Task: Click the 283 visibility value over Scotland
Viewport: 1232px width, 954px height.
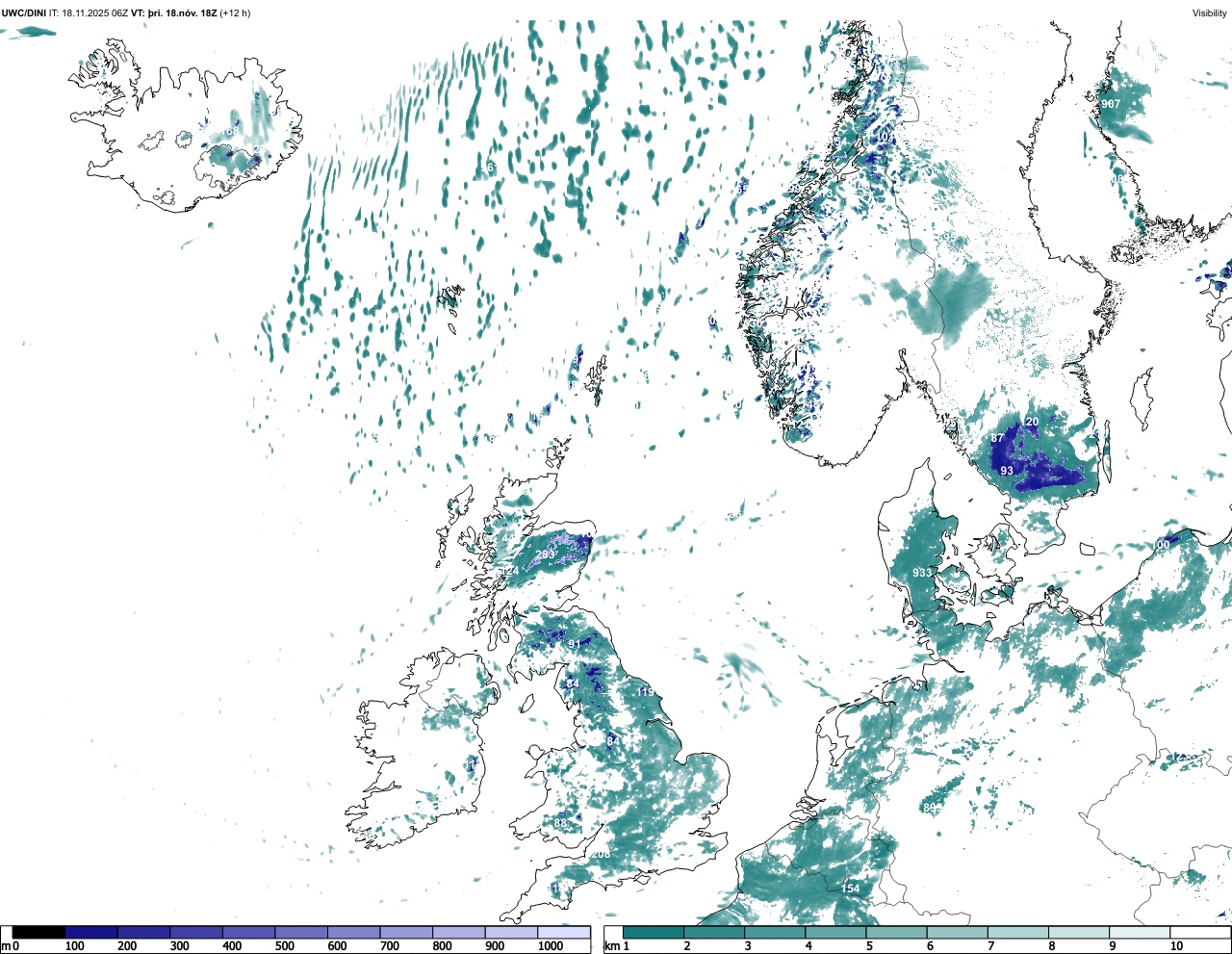Action: (x=545, y=554)
